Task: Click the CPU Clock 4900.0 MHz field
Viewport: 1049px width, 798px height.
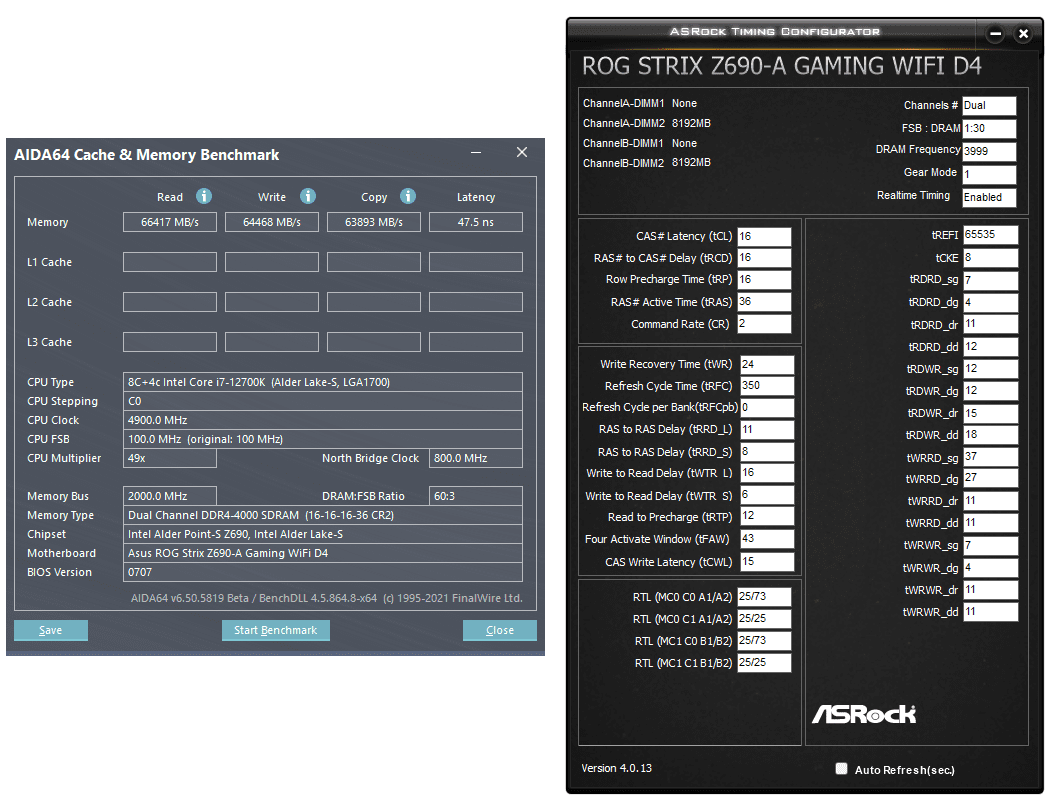Action: point(322,420)
